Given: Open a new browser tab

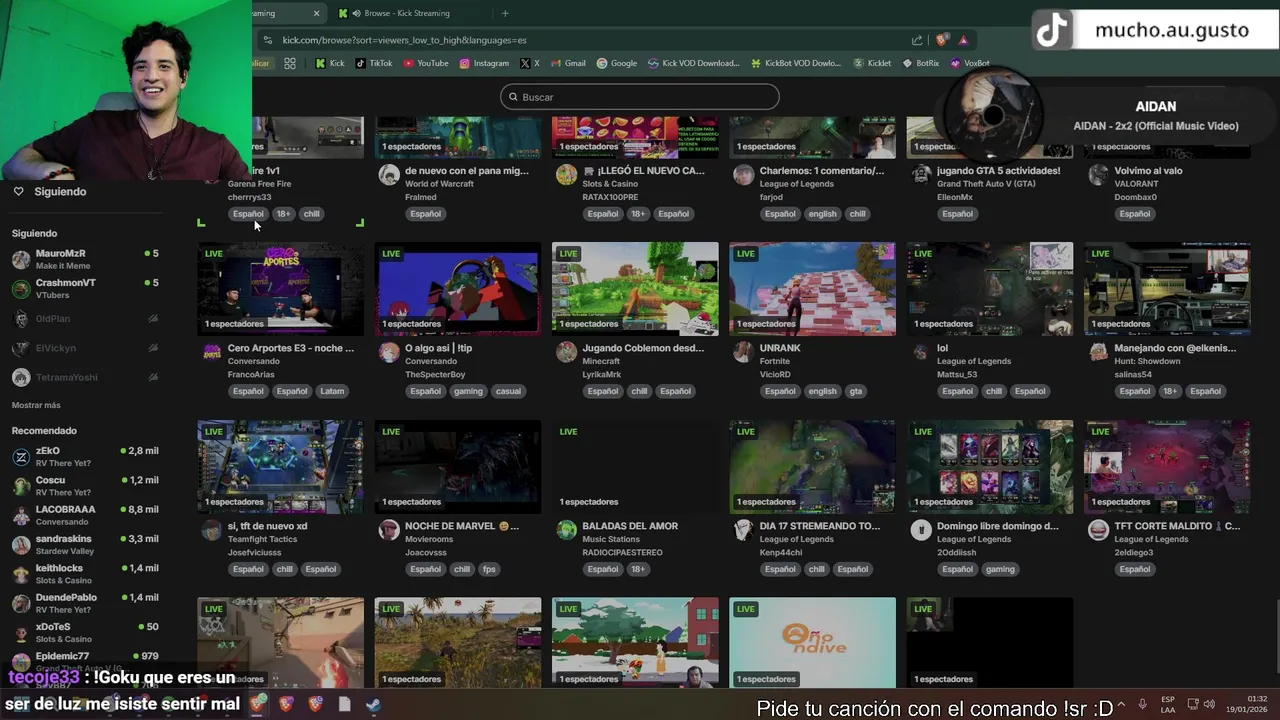Looking at the screenshot, I should (x=505, y=13).
